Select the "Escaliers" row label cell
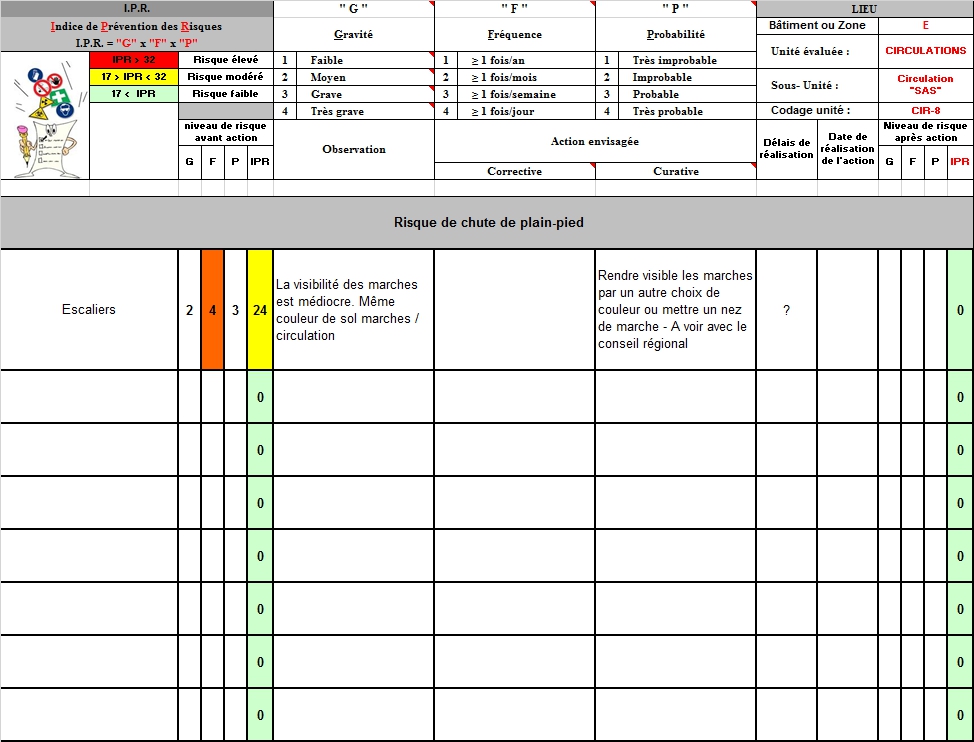Image resolution: width=974 pixels, height=742 pixels. pos(89,310)
